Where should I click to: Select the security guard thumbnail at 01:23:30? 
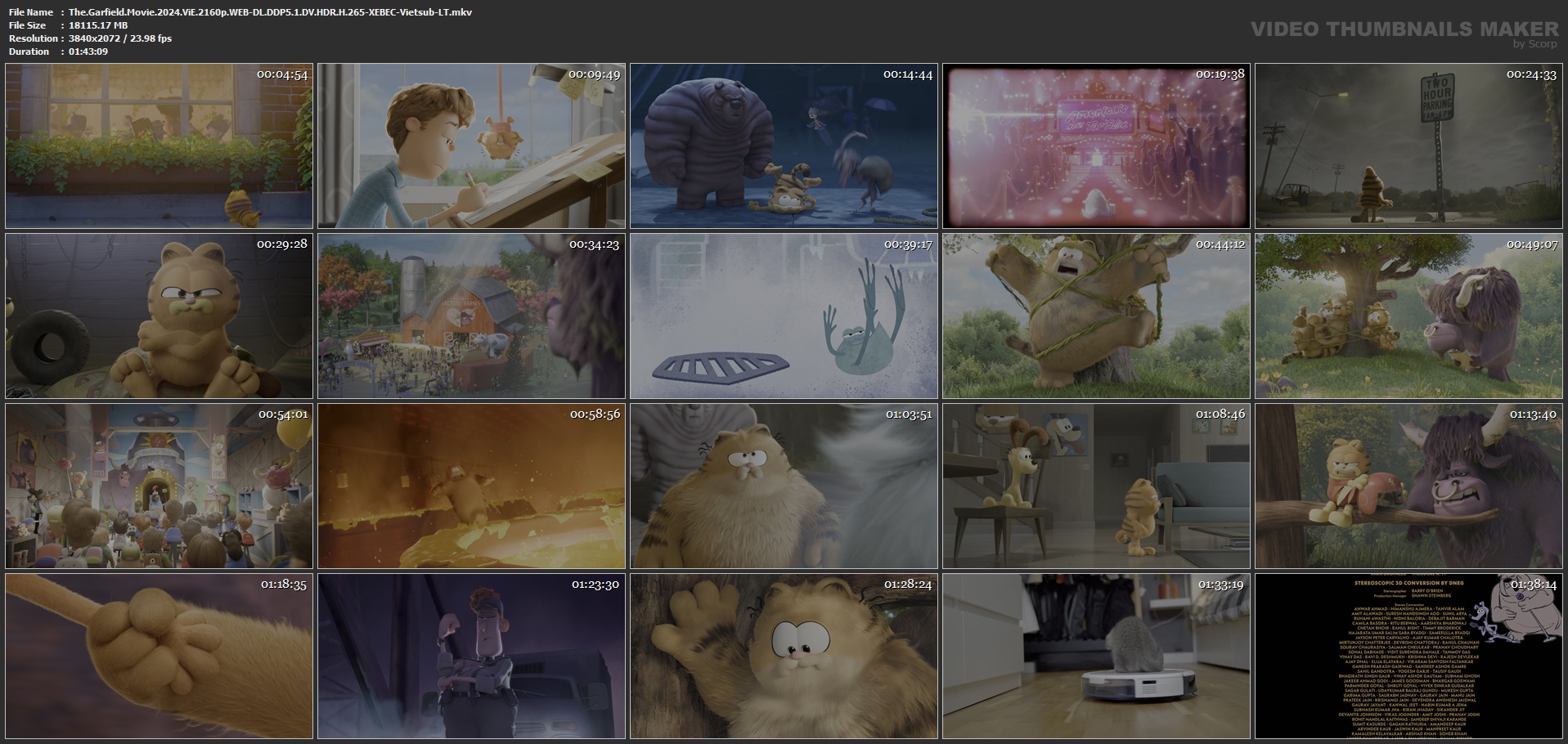[x=471, y=656]
